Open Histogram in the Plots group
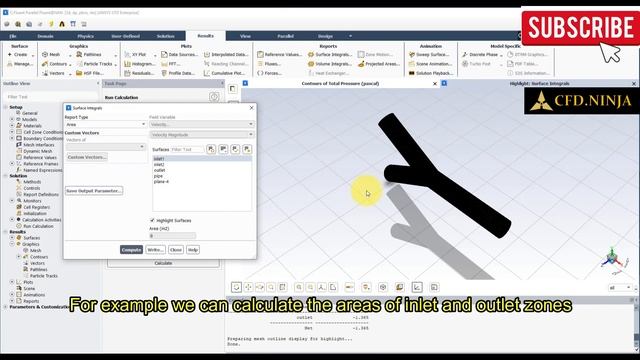Viewport: 640px width, 360px height. 140,64
